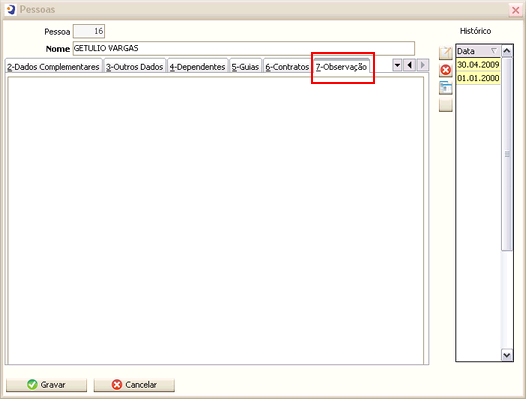This screenshot has width=526, height=399.
Task: Click the Pessoas app icon in title bar
Action: pyautogui.click(x=11, y=9)
